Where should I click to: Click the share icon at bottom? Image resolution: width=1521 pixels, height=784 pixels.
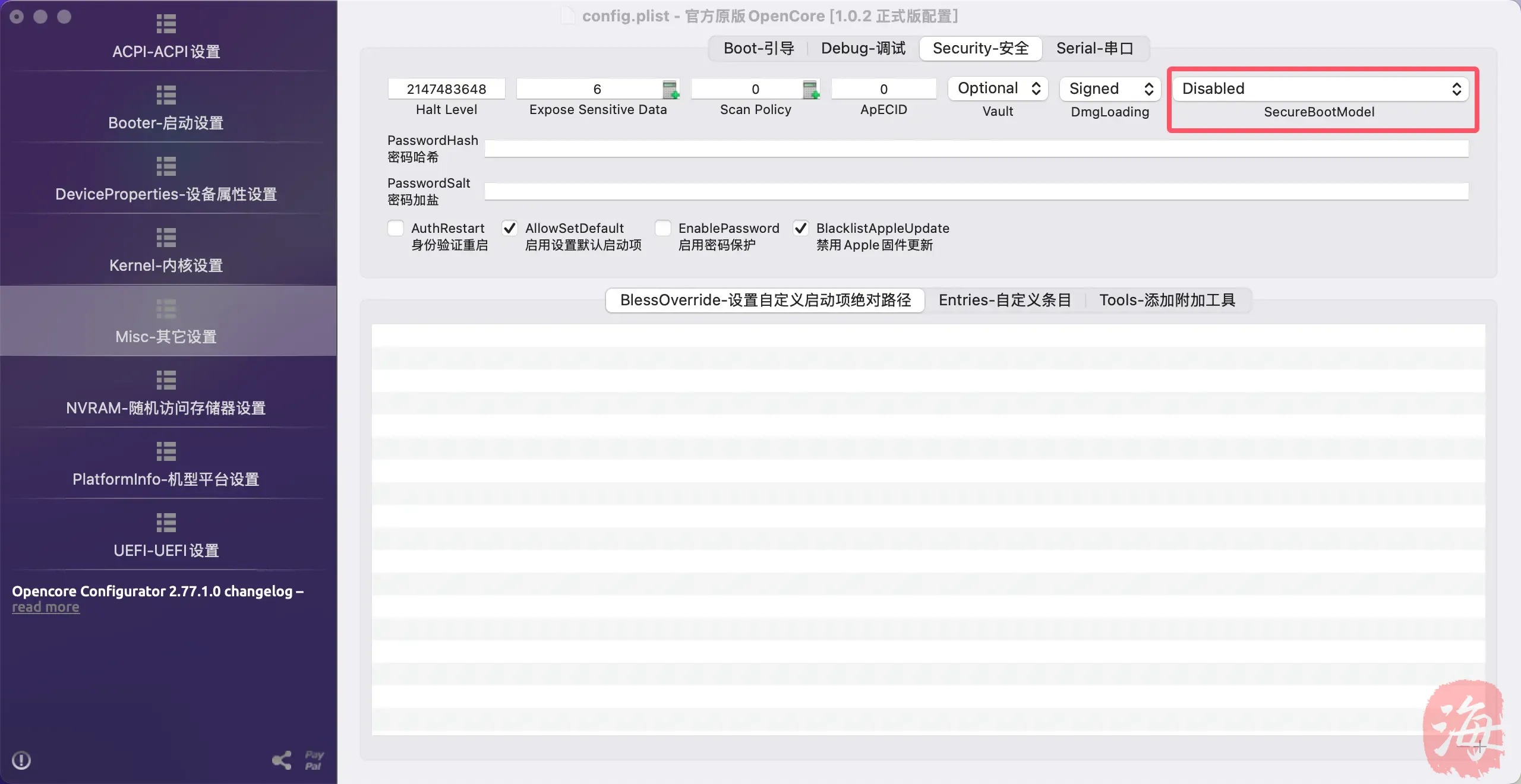[282, 760]
